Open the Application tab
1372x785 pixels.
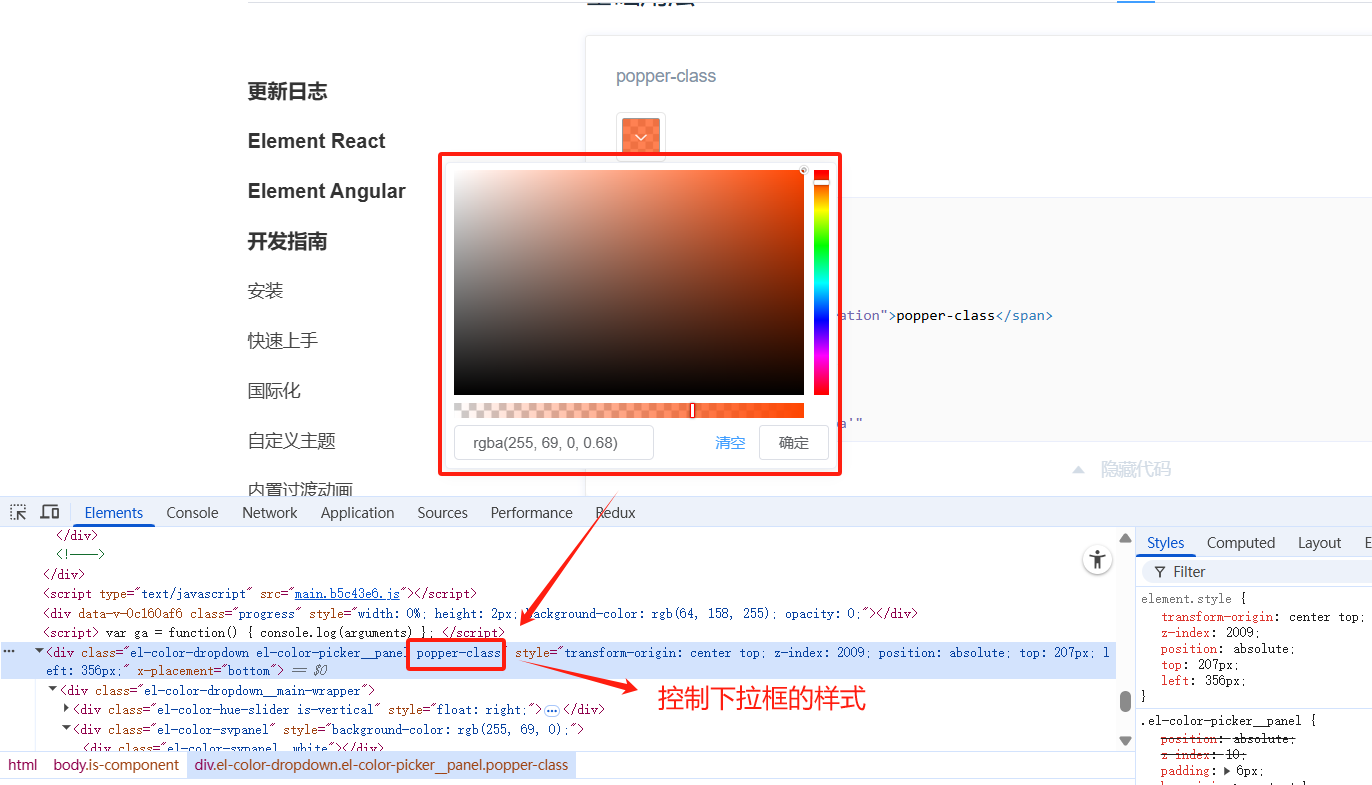point(357,512)
